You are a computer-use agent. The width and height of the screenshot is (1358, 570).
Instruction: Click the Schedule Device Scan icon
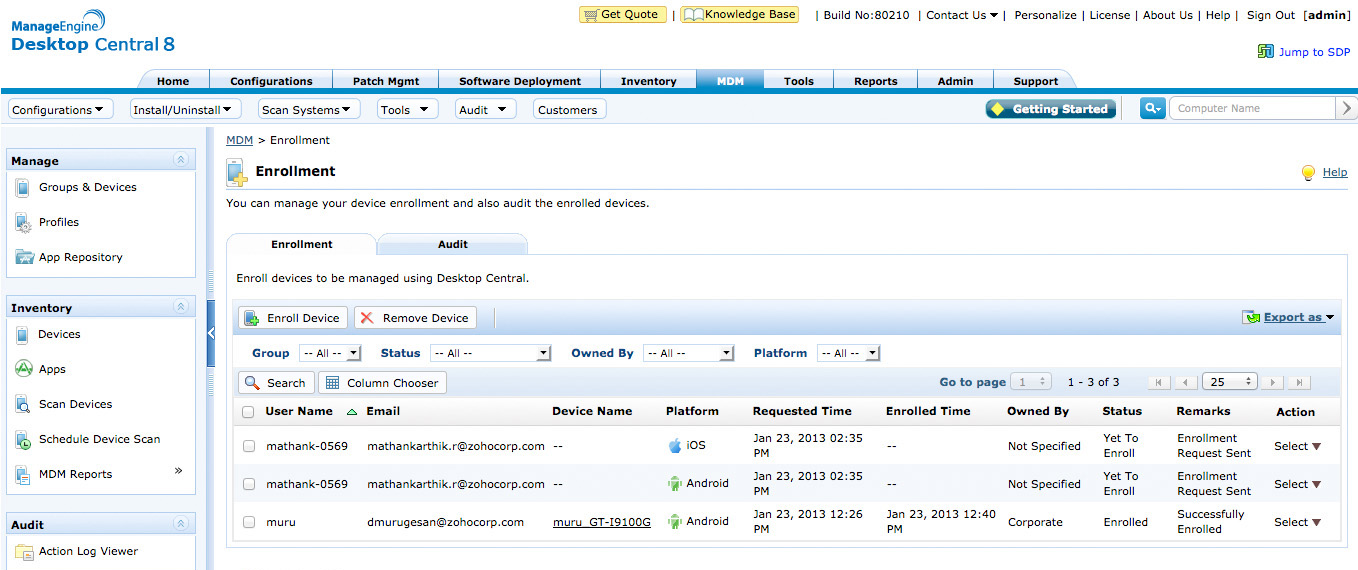point(23,439)
